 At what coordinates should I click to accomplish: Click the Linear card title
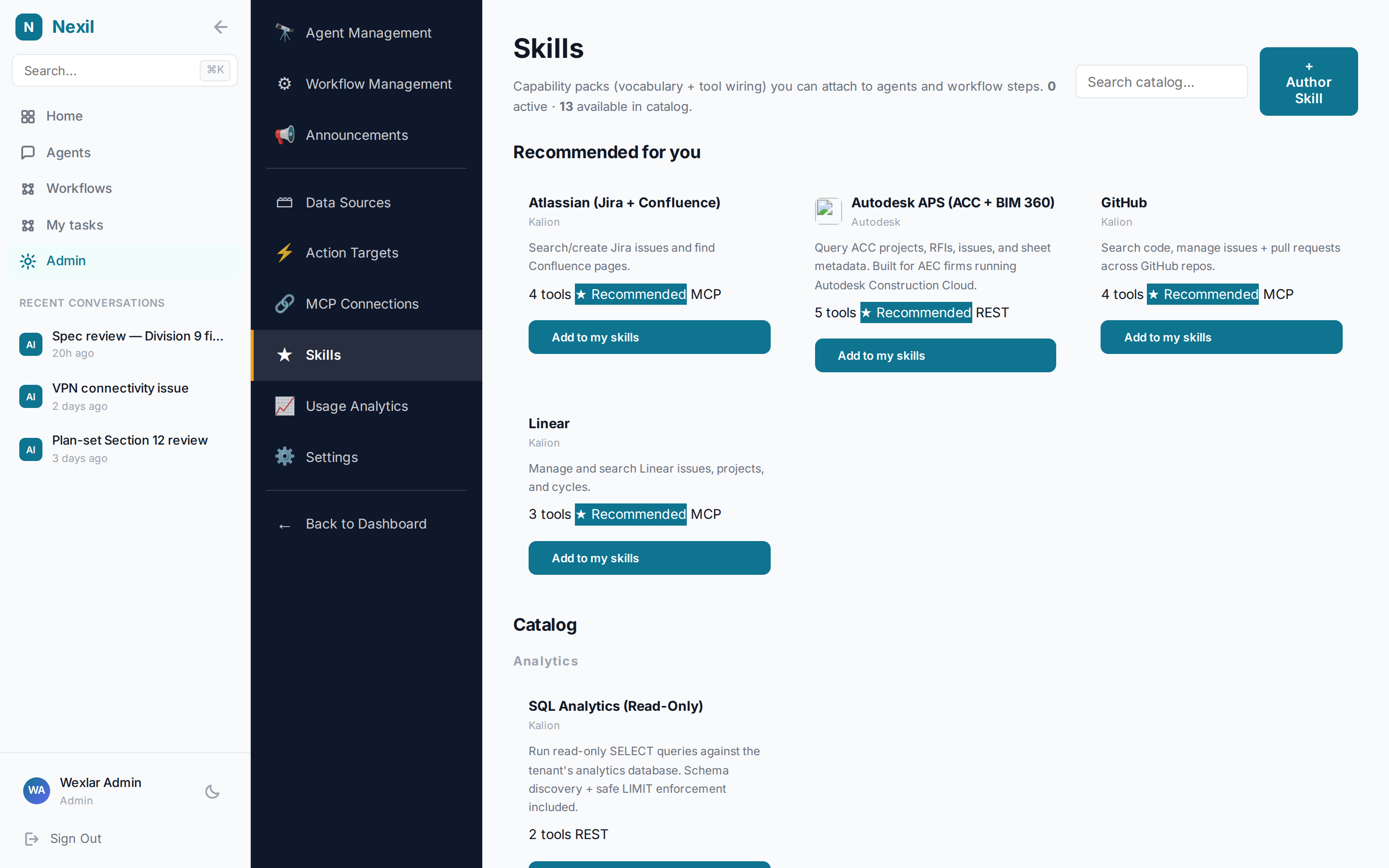click(549, 424)
